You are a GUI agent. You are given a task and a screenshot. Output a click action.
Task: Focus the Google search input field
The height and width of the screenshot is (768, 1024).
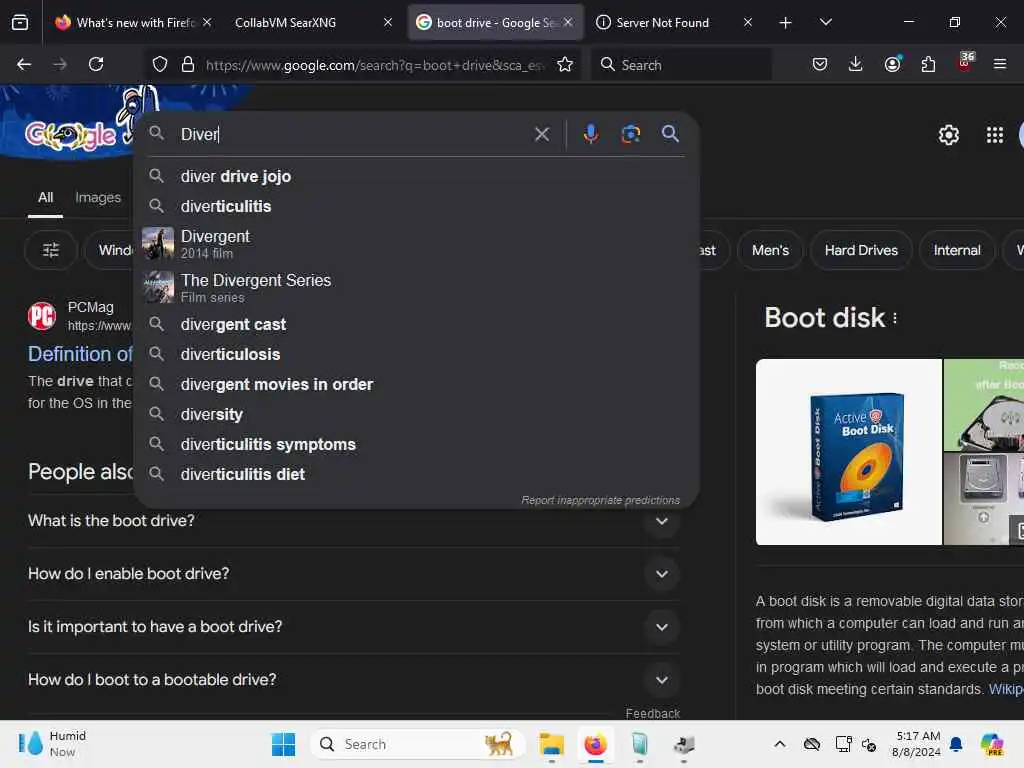coord(353,134)
